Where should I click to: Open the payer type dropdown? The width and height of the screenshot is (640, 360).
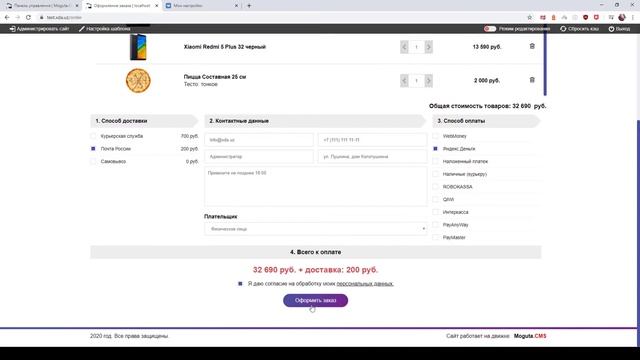[316, 229]
